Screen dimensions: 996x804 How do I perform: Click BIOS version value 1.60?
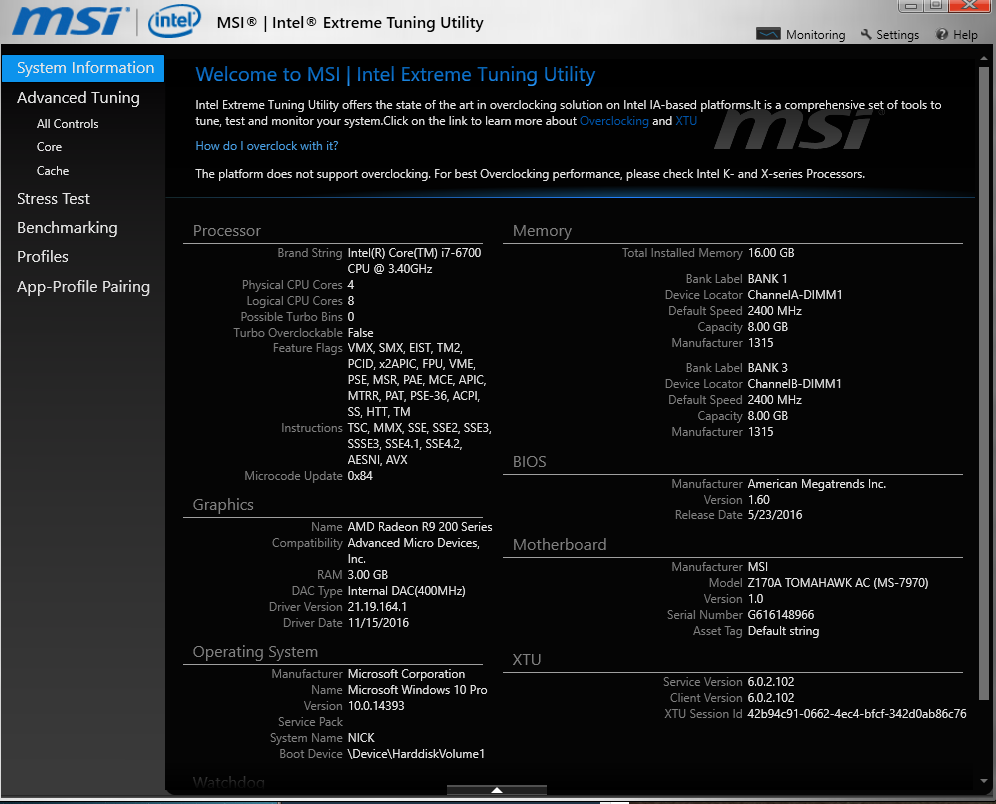(758, 500)
